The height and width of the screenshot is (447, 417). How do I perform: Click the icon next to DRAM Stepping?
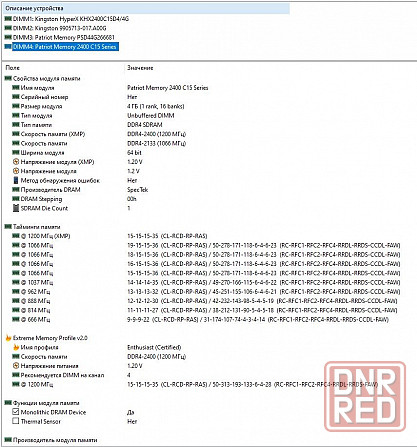coord(16,199)
